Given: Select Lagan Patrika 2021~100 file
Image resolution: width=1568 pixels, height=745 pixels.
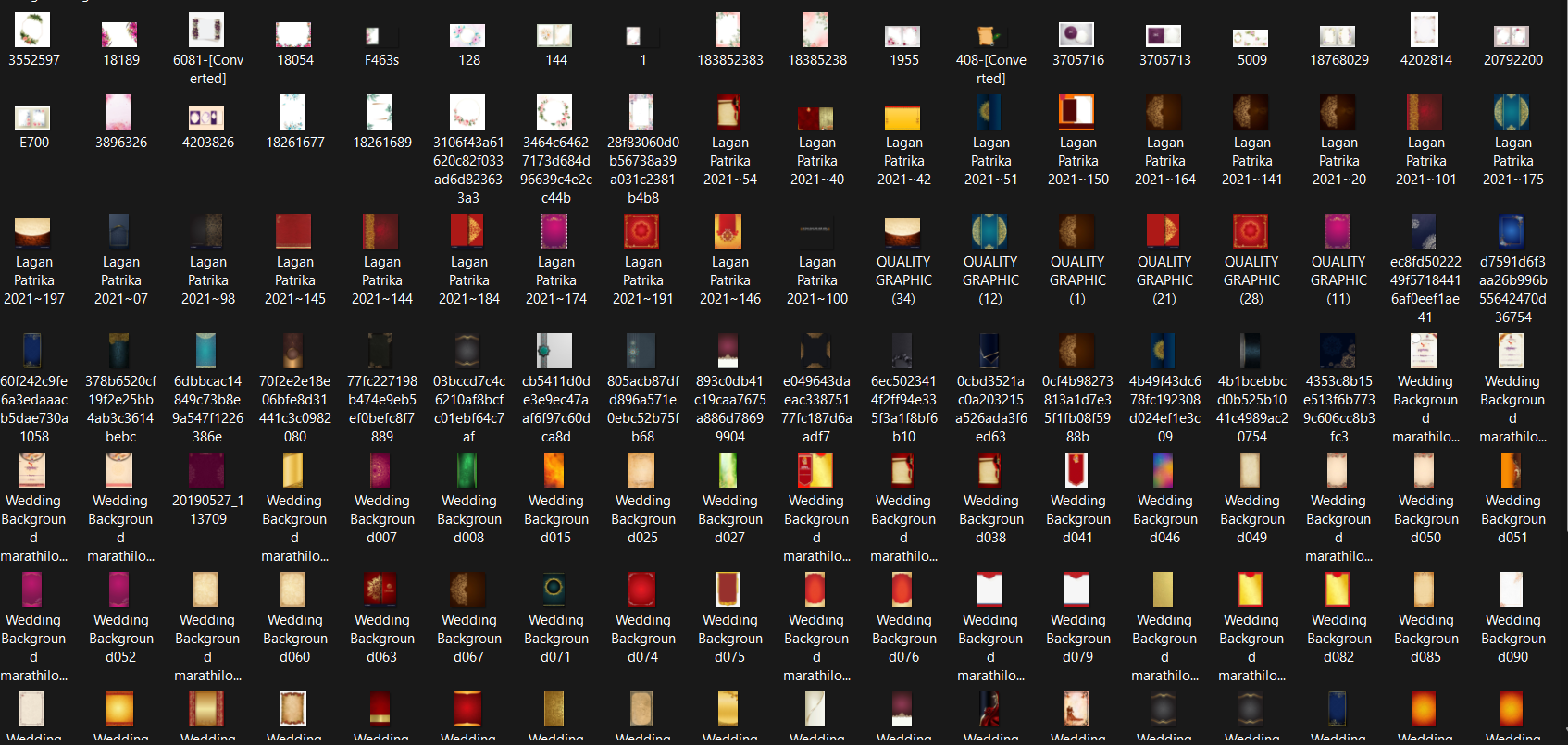Looking at the screenshot, I should pos(815,231).
